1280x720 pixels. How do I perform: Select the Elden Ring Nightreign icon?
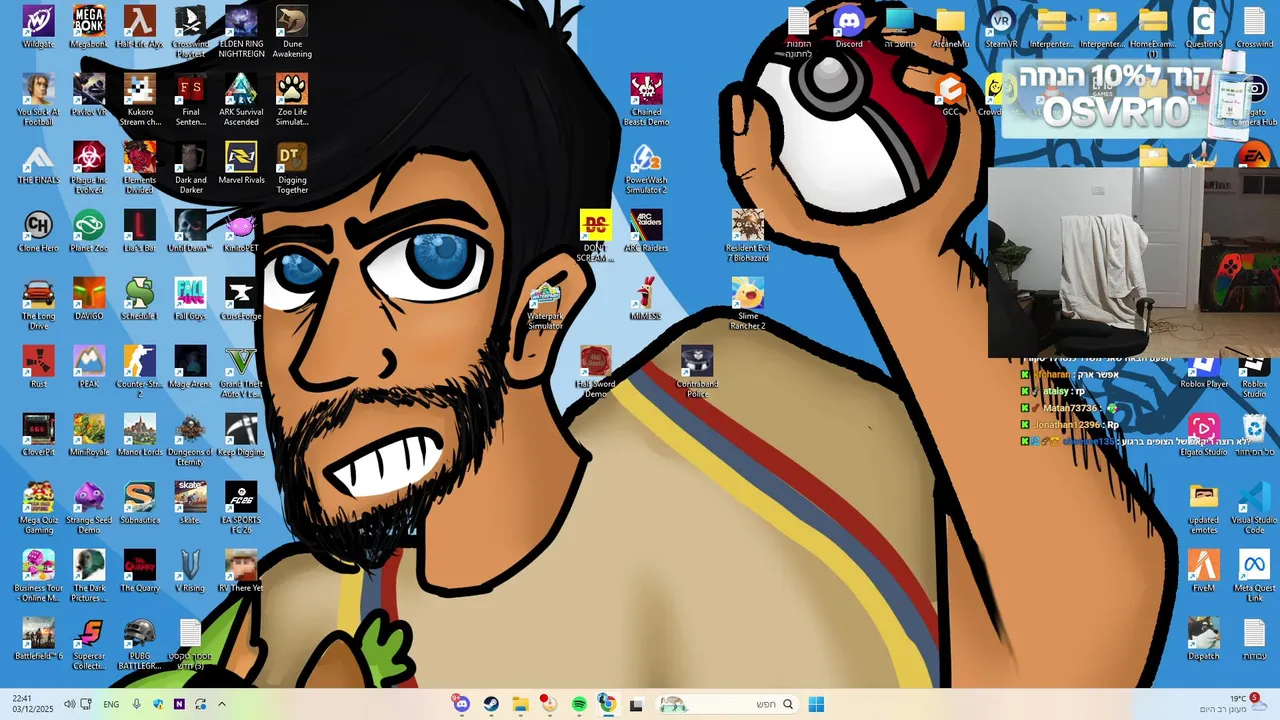[241, 32]
